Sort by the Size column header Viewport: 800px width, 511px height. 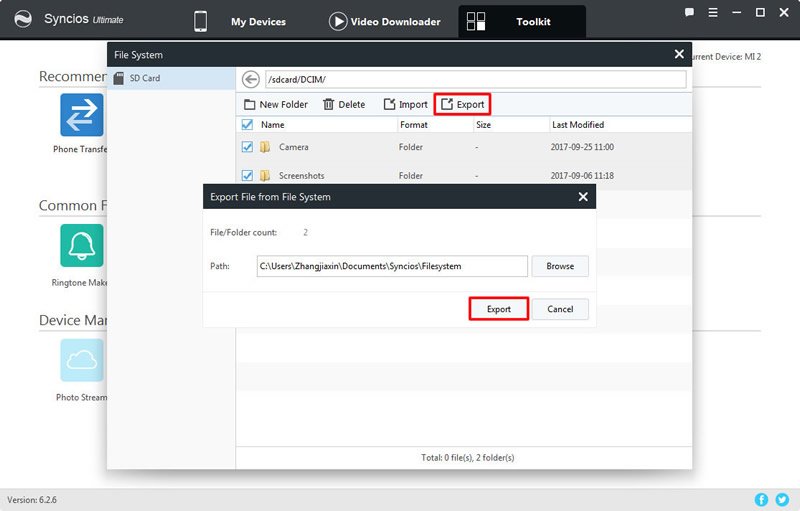pyautogui.click(x=483, y=124)
